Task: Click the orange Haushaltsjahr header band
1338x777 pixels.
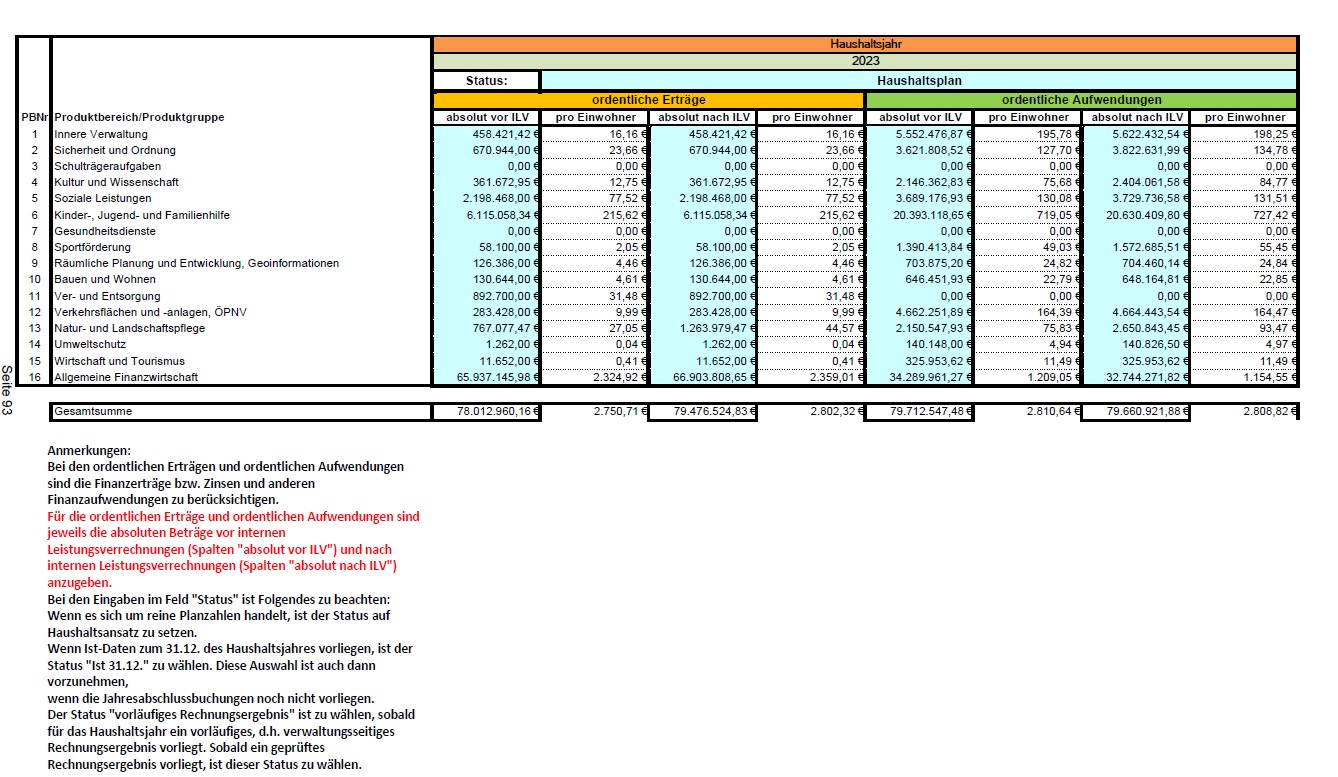Action: (x=865, y=45)
